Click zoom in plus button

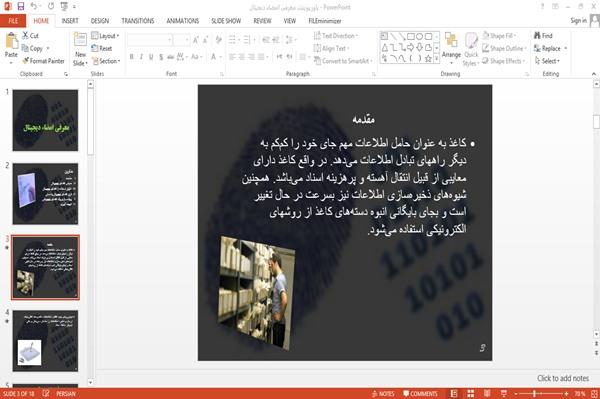point(566,394)
